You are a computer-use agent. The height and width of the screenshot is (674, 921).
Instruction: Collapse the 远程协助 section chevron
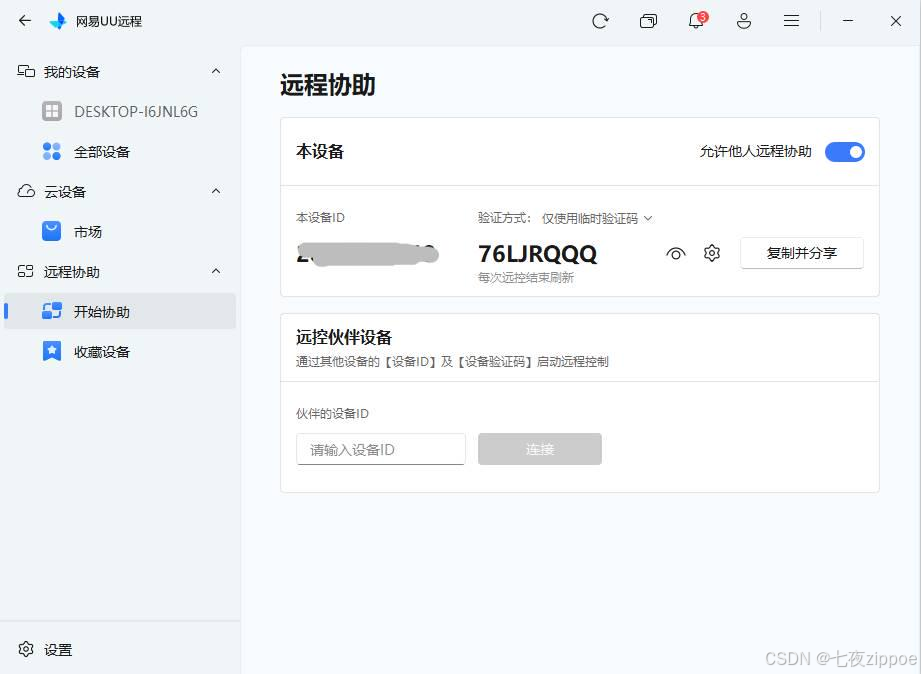216,271
